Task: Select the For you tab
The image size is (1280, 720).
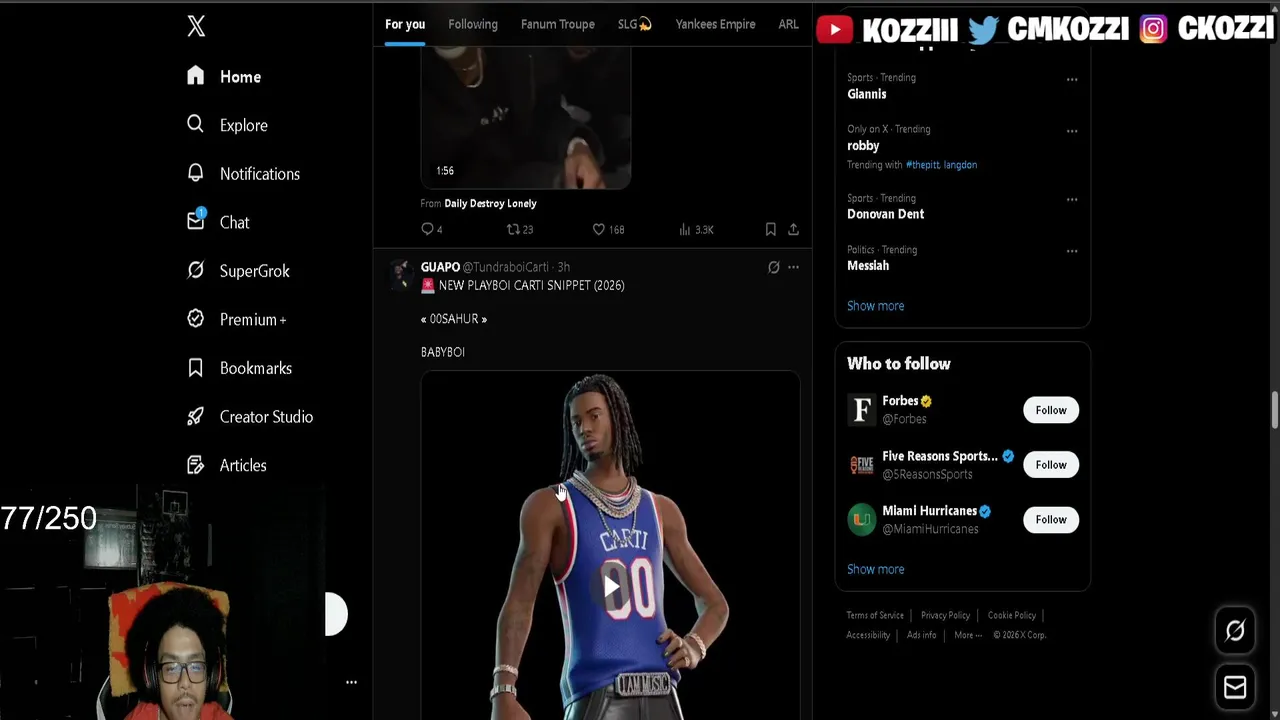Action: coord(405,24)
